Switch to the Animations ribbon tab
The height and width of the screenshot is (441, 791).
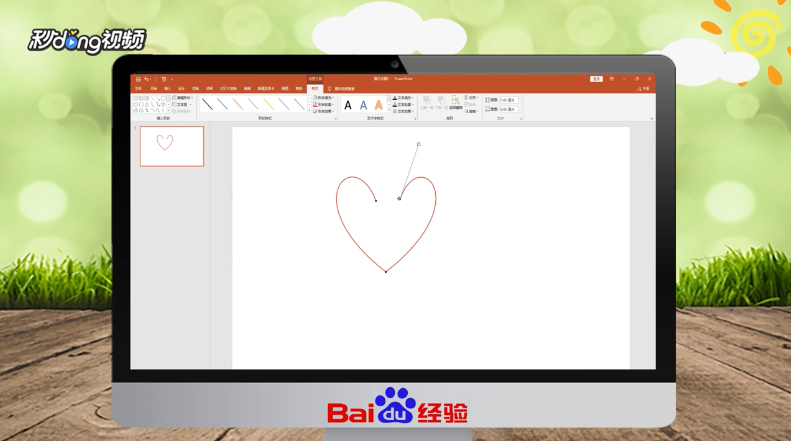(209, 88)
